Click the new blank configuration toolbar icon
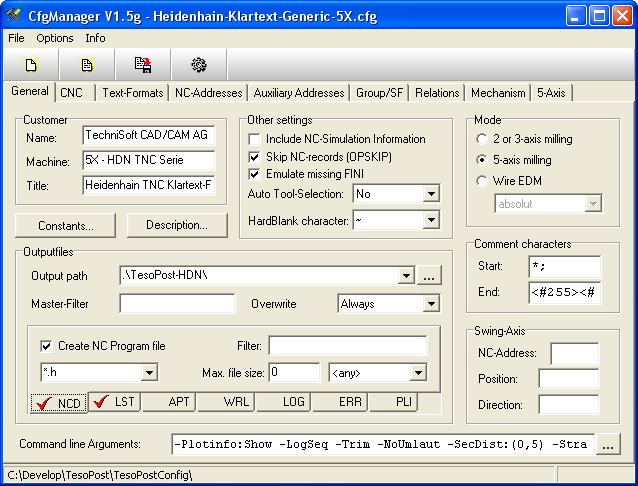 (x=31, y=65)
